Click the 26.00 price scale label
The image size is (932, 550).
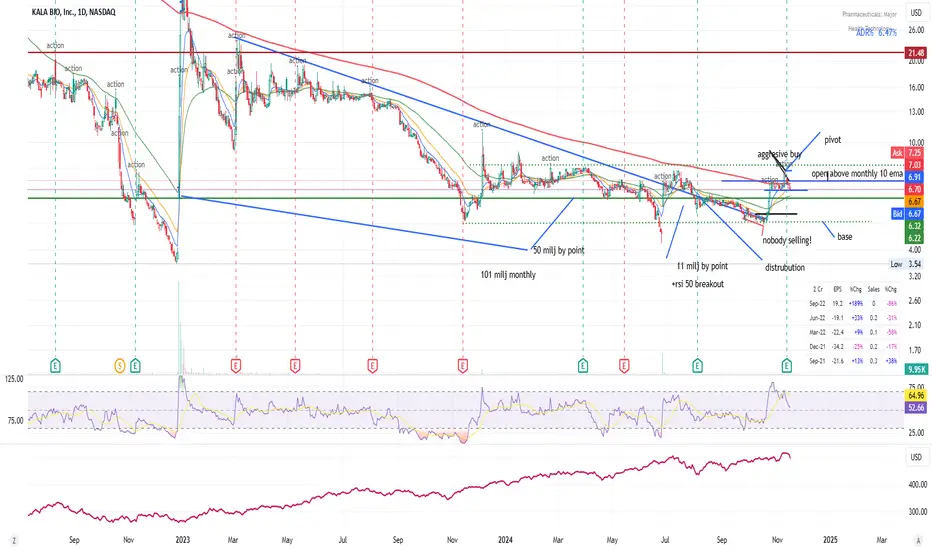coord(916,30)
